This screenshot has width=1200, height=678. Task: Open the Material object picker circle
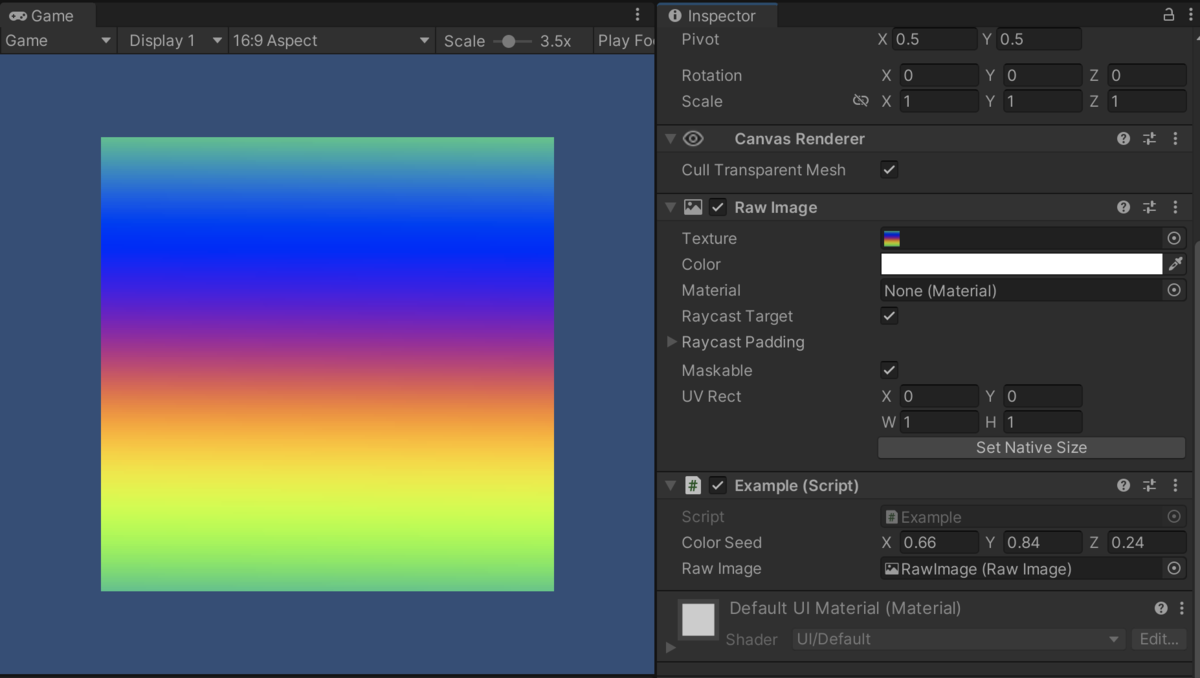[x=1173, y=290]
